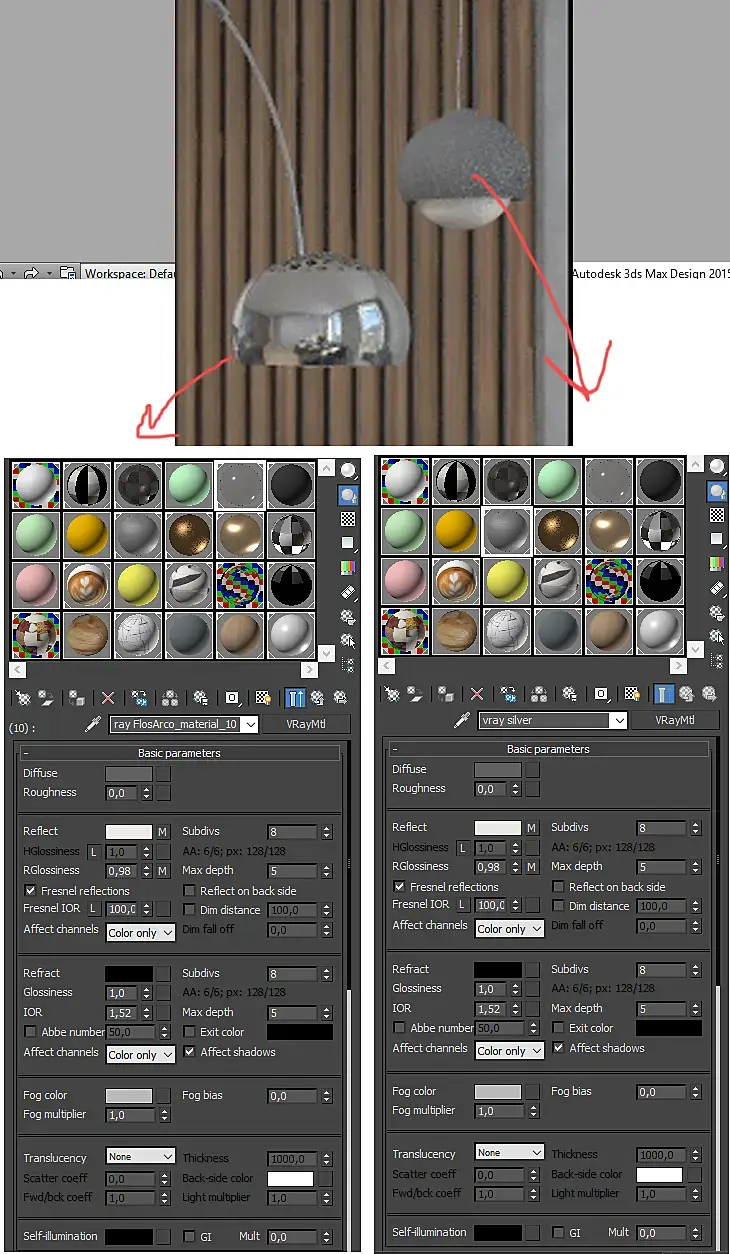Click sample slots scroll-down arrow, FlosArco panel
The height and width of the screenshot is (1254, 730).
(325, 653)
